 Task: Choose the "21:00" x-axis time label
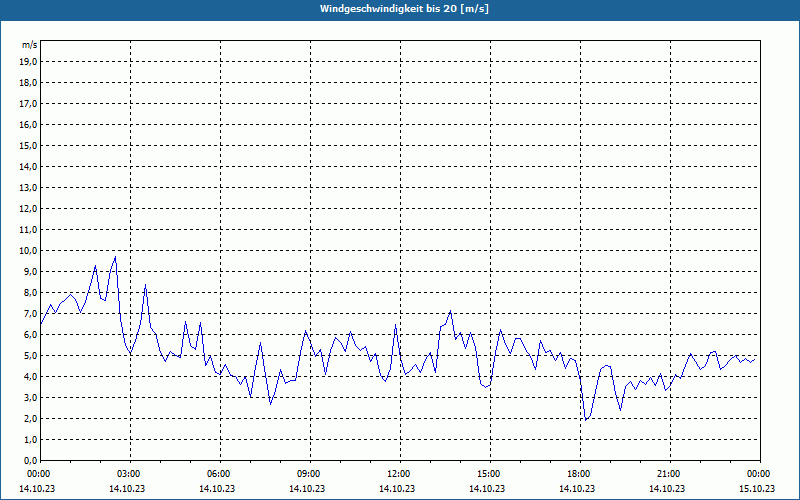[670, 474]
